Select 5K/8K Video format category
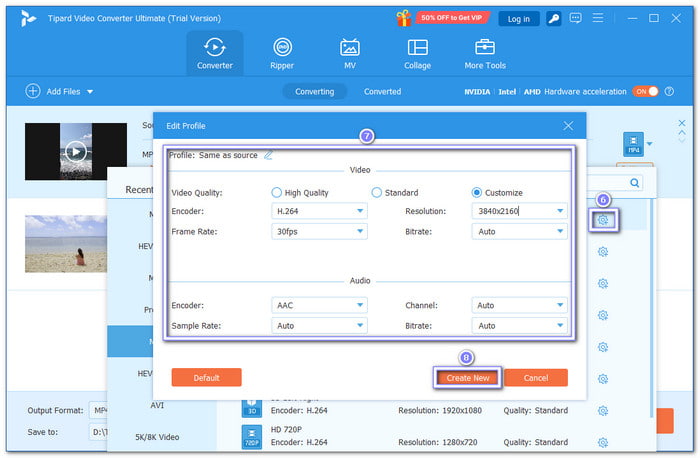 pyautogui.click(x=160, y=436)
